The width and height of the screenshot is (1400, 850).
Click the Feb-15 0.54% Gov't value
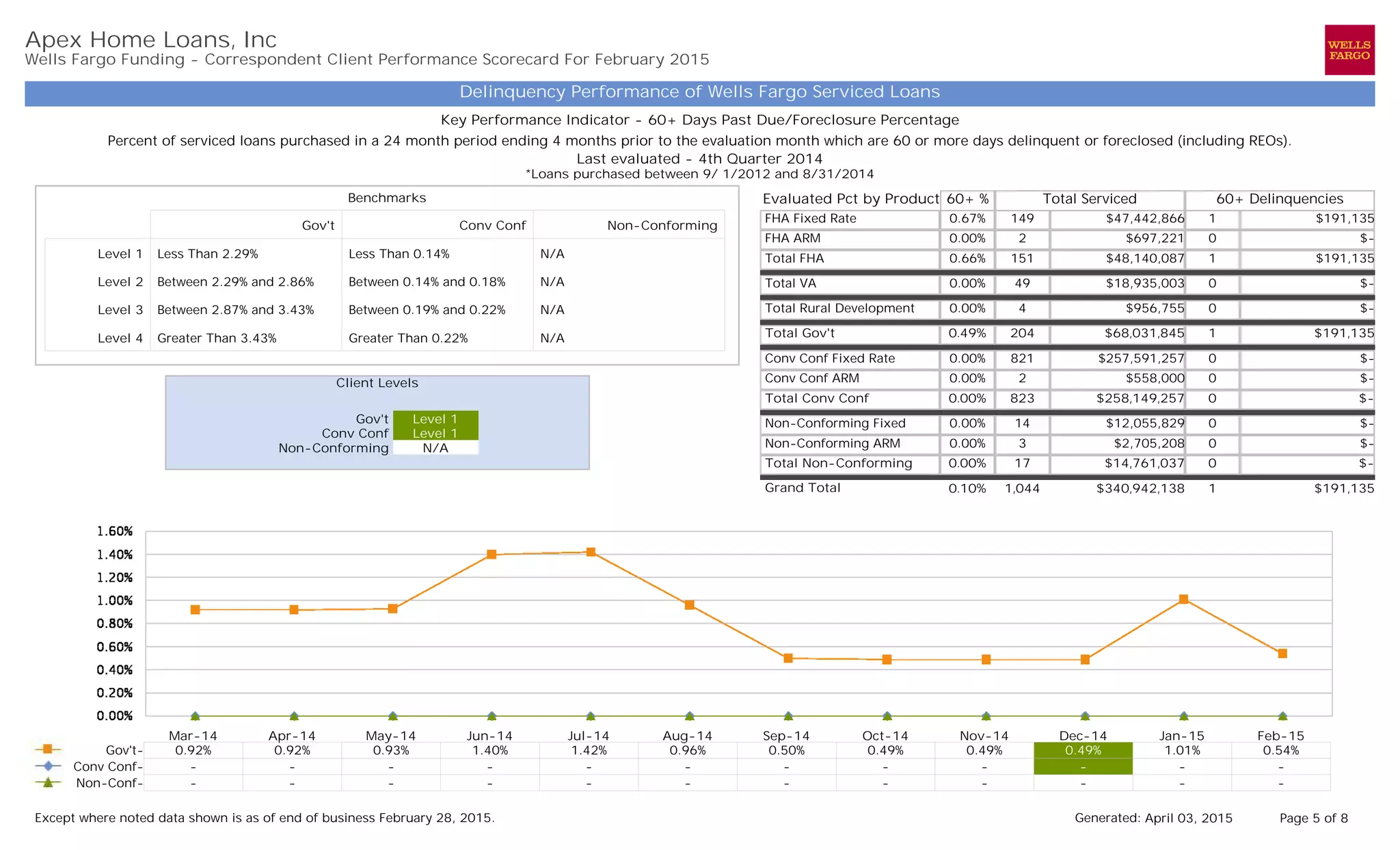coord(1281,750)
